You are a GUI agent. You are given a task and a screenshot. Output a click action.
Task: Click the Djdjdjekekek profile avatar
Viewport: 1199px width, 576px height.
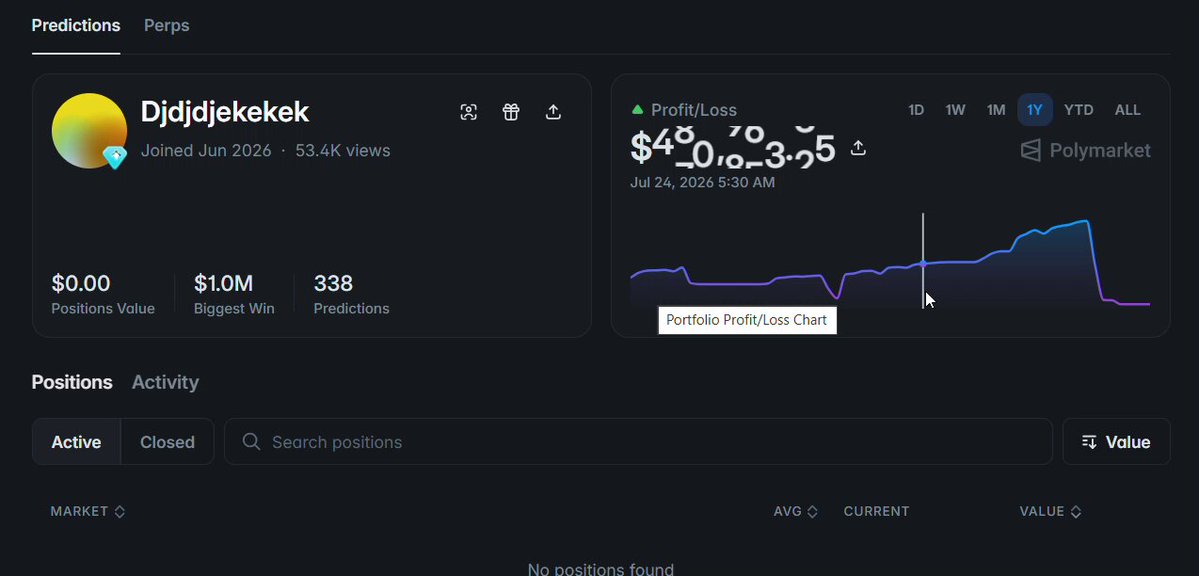89,131
